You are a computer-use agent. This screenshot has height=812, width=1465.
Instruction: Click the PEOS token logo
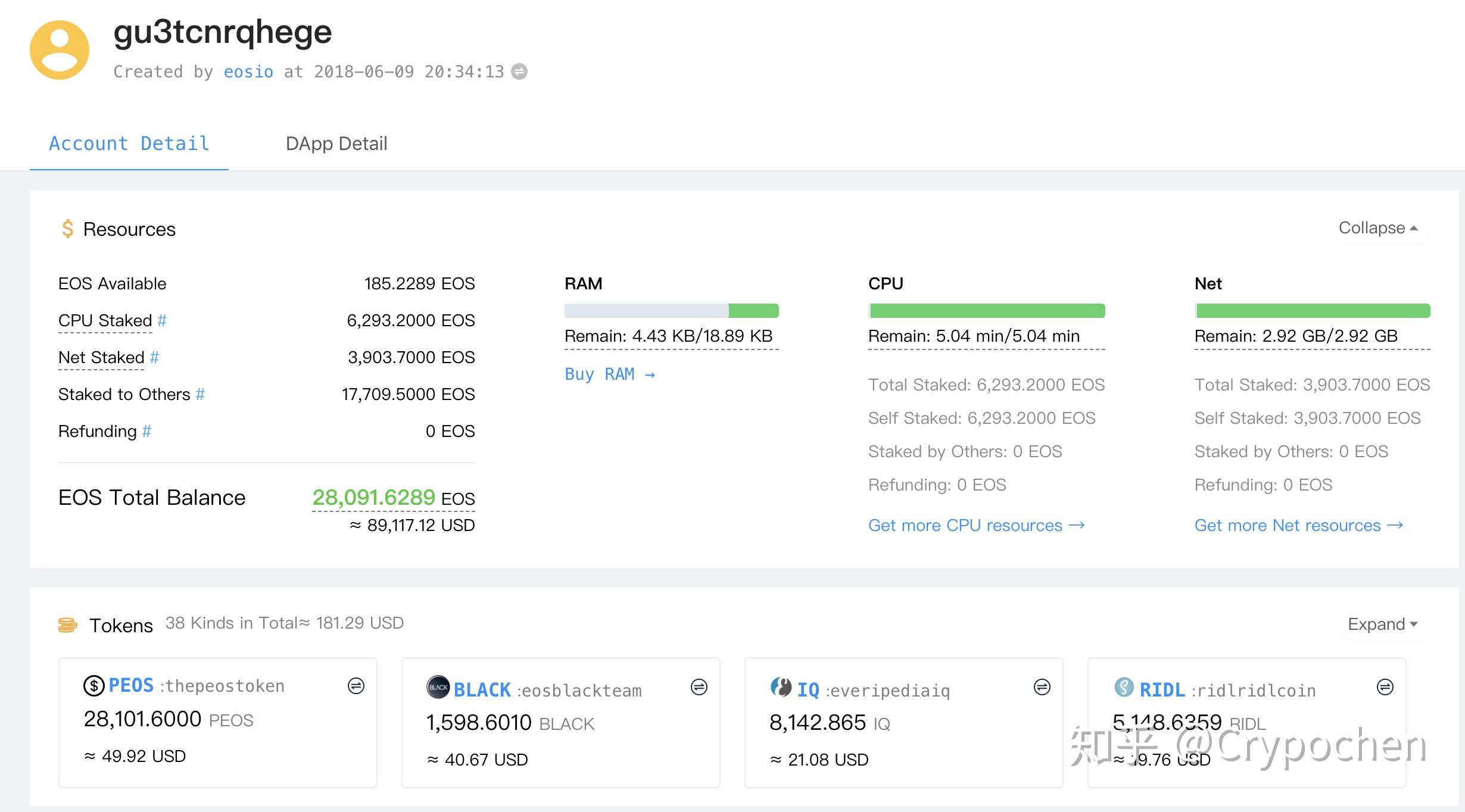pos(94,686)
